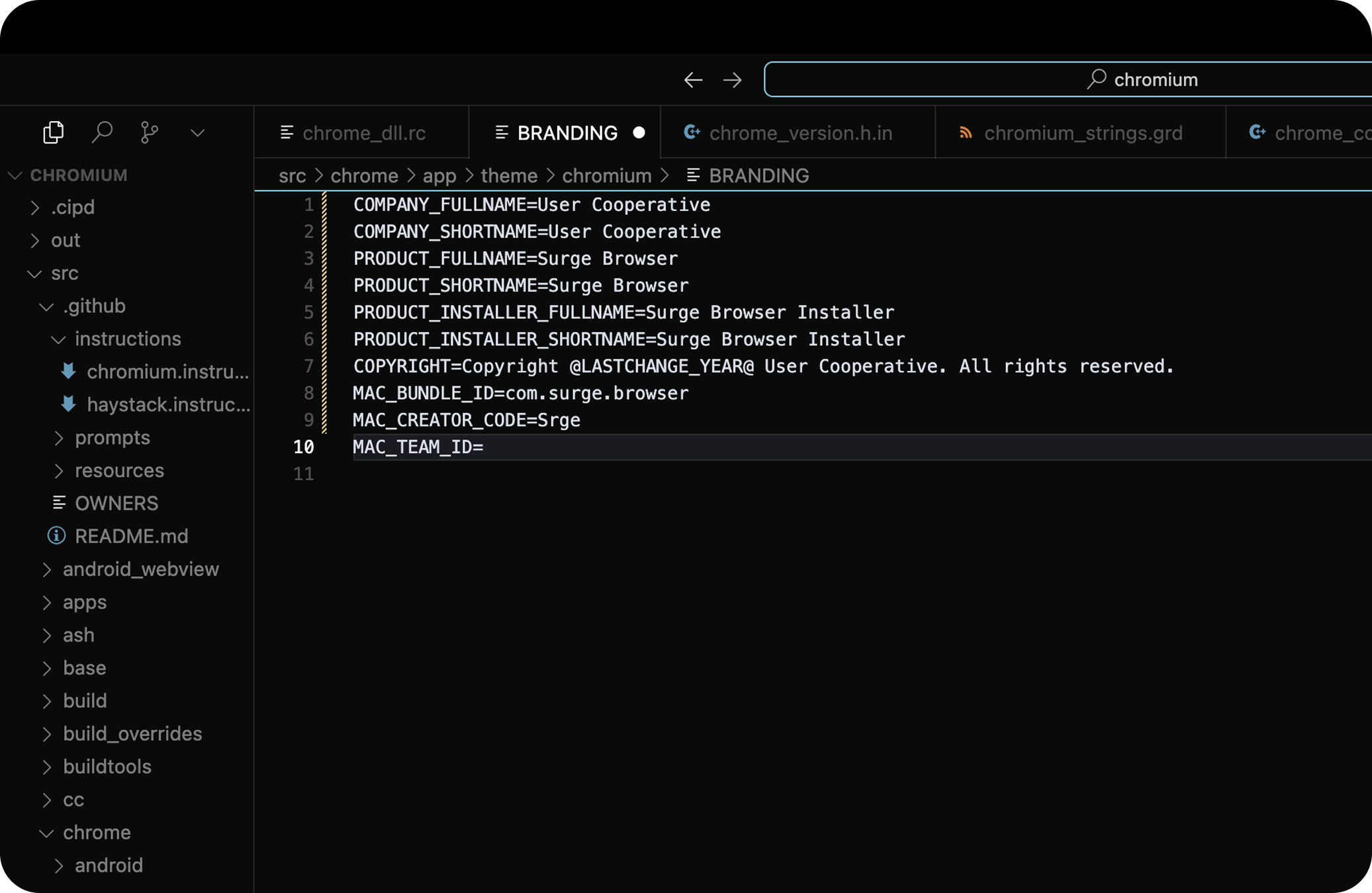Click line number 5 in gutter
The height and width of the screenshot is (893, 1372).
coord(308,312)
